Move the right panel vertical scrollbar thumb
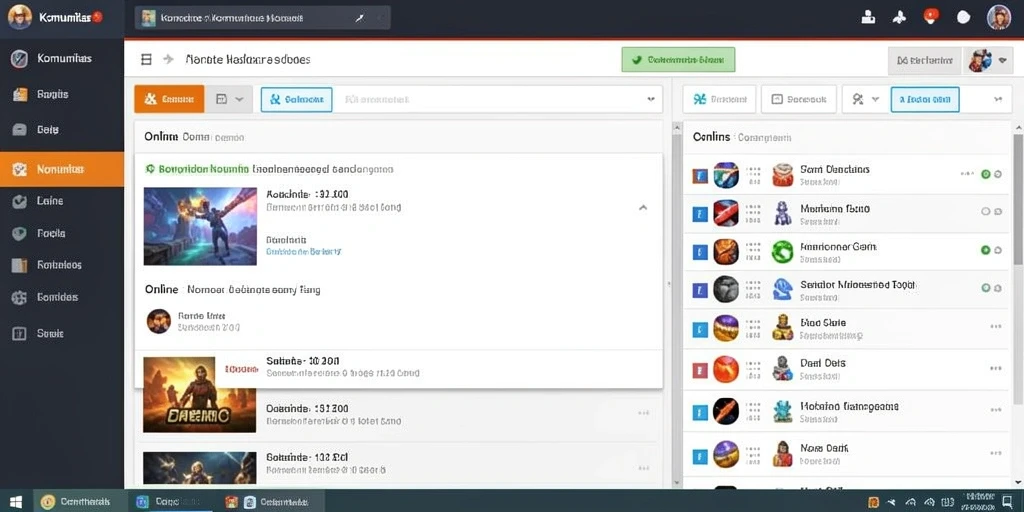The image size is (1024, 512). [x=1018, y=199]
